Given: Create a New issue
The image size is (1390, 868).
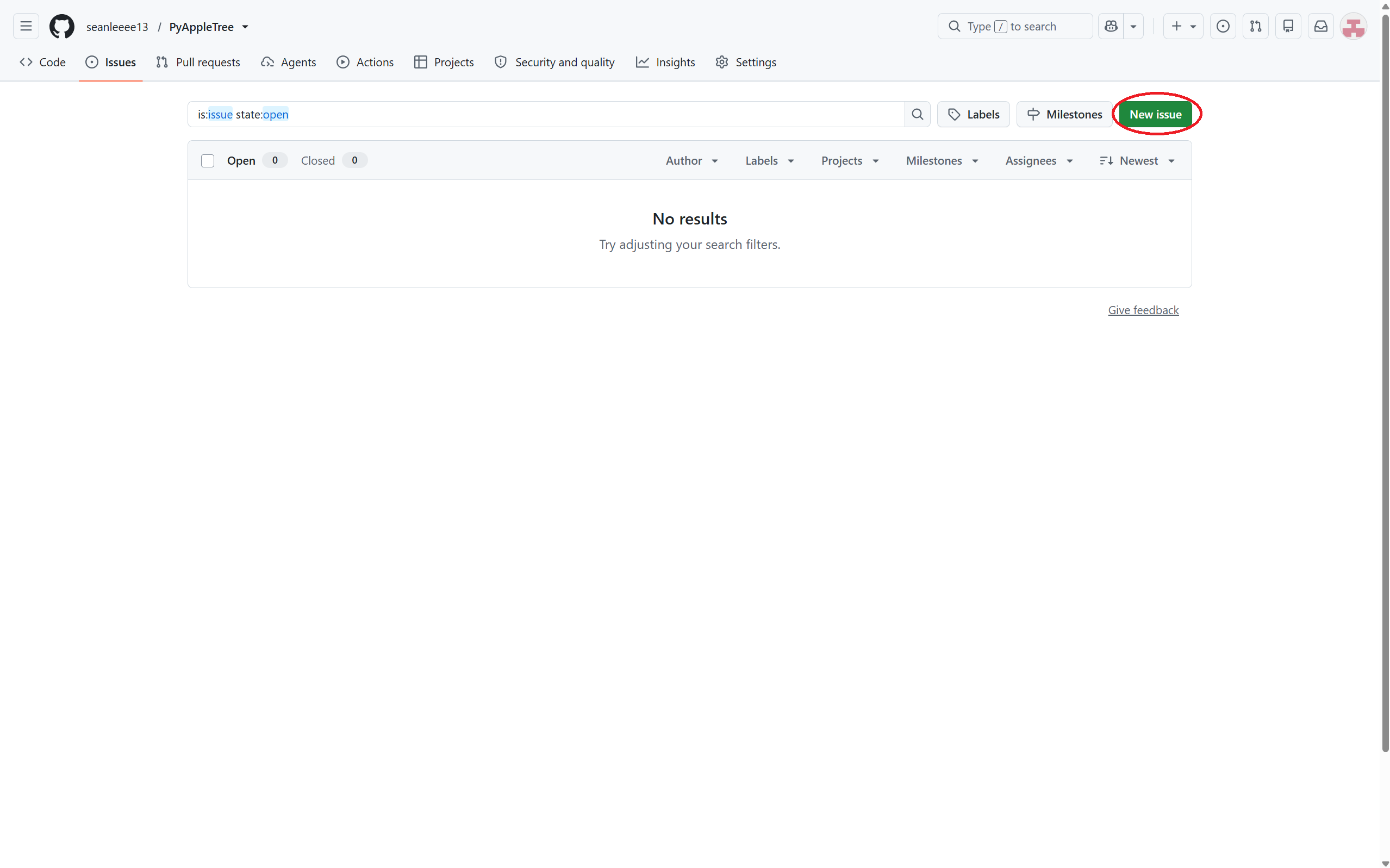Looking at the screenshot, I should point(1155,114).
